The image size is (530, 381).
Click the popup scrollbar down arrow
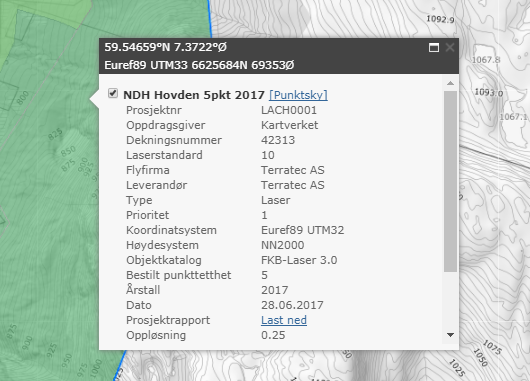(x=450, y=335)
